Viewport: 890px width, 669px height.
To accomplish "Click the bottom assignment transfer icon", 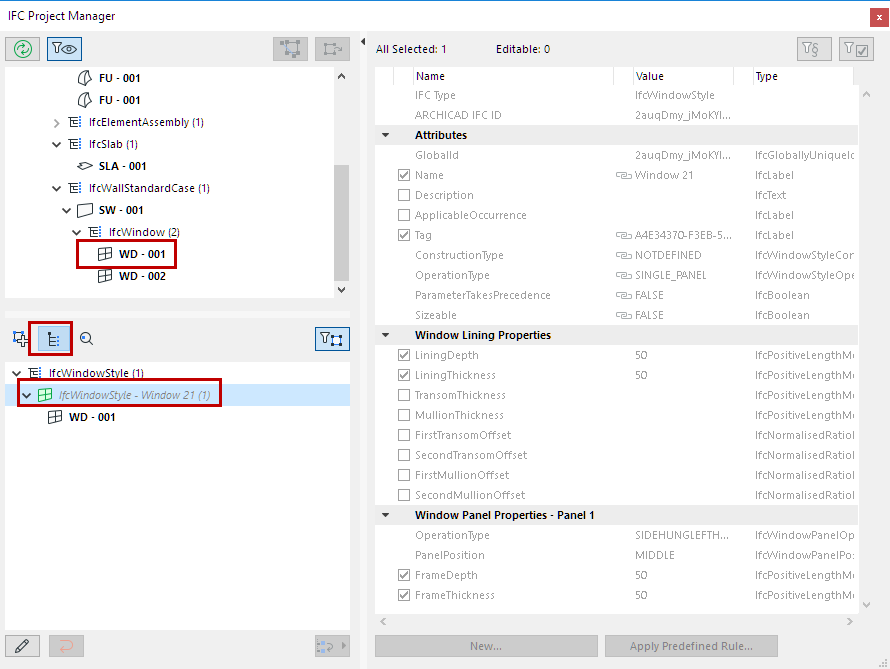I will pos(332,646).
